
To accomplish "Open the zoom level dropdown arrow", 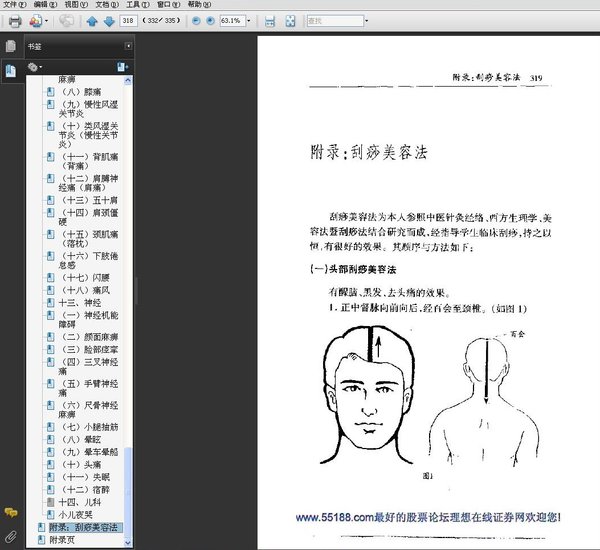I will point(249,21).
